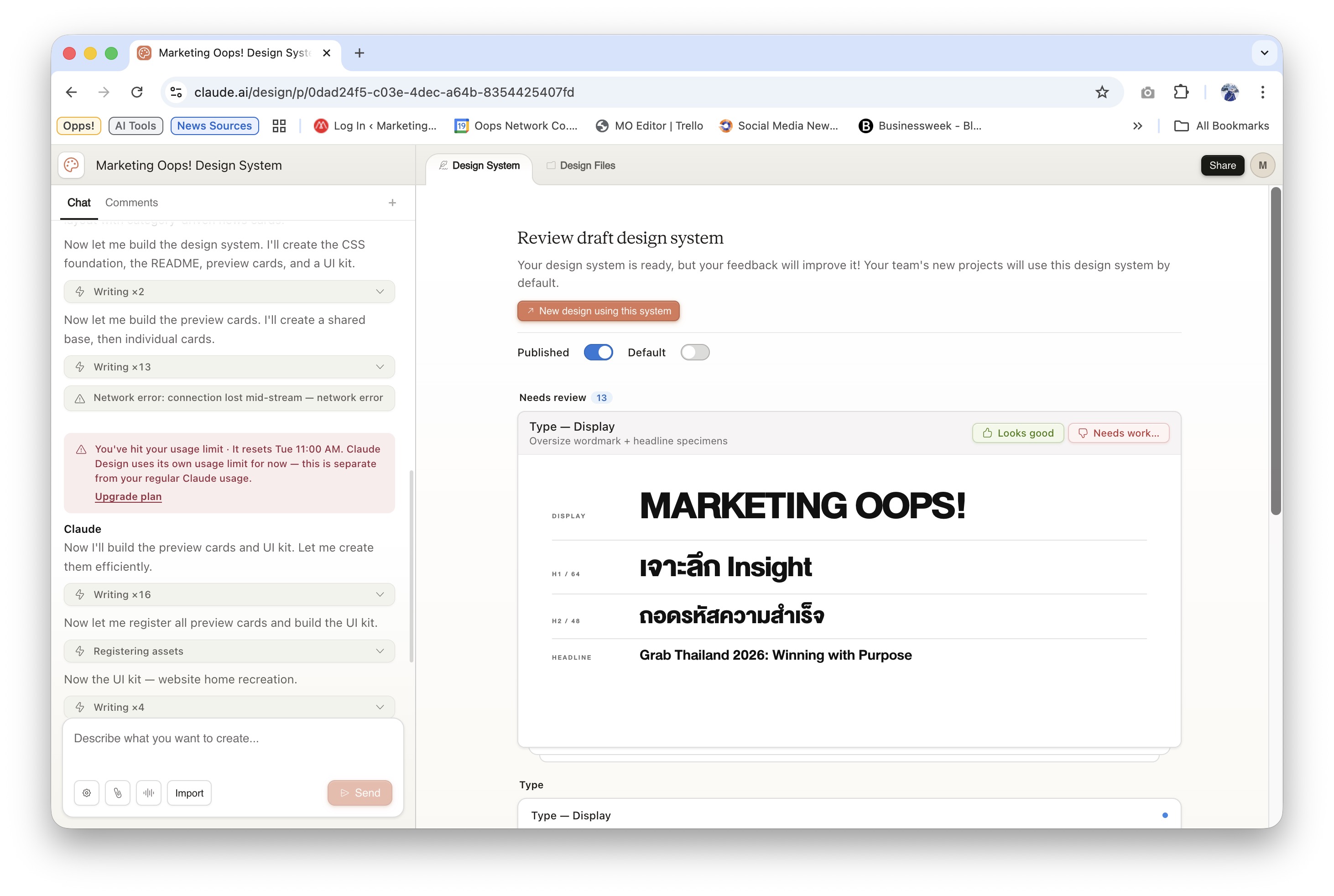This screenshot has width=1334, height=896.
Task: Reload the page with refresh icon
Action: [136, 92]
